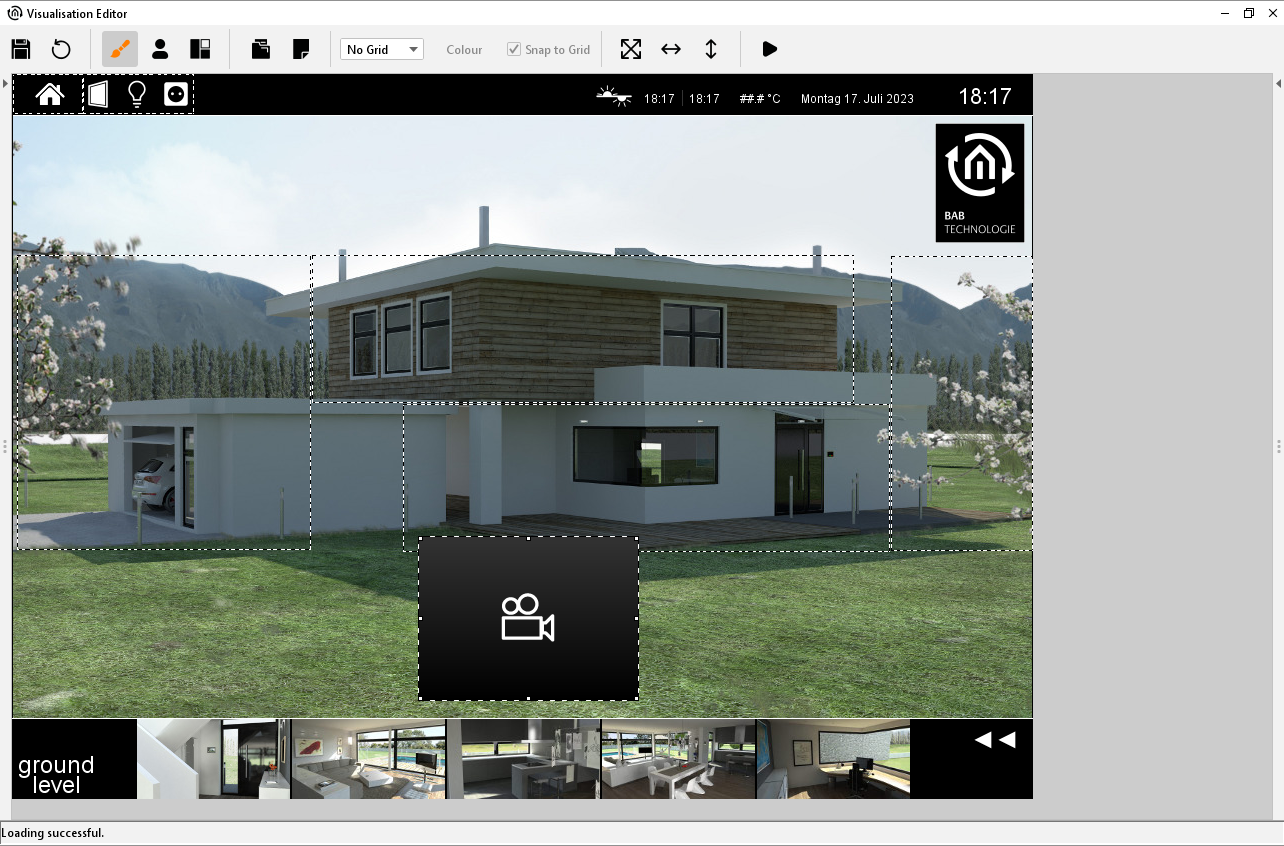Start the visualisation preview play button
Viewport: 1284px width, 846px height.
[x=769, y=49]
